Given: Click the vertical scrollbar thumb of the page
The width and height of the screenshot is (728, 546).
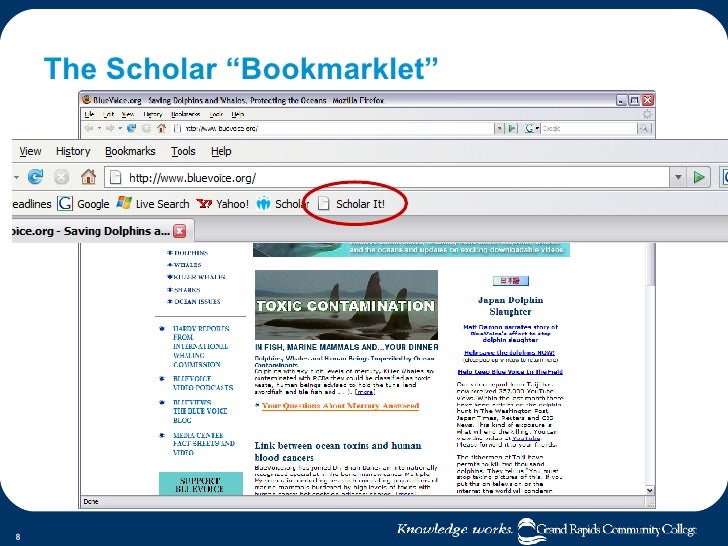Looking at the screenshot, I should pos(650,264).
